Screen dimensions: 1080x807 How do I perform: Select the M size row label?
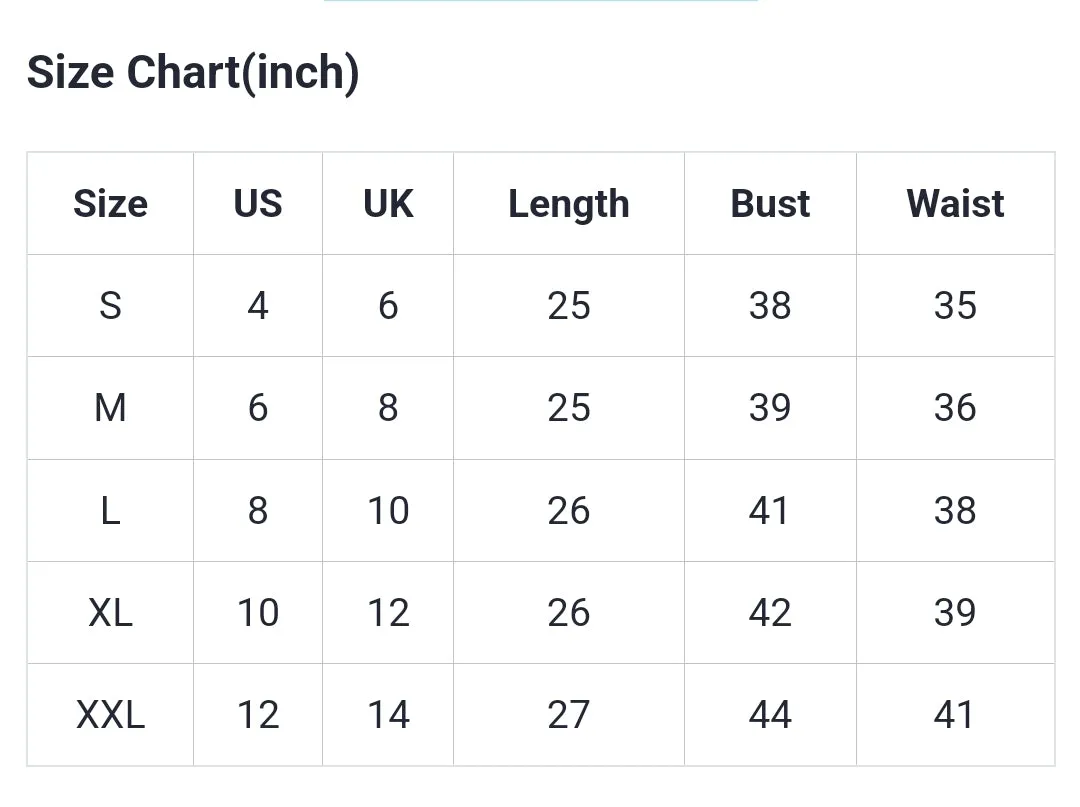(110, 408)
